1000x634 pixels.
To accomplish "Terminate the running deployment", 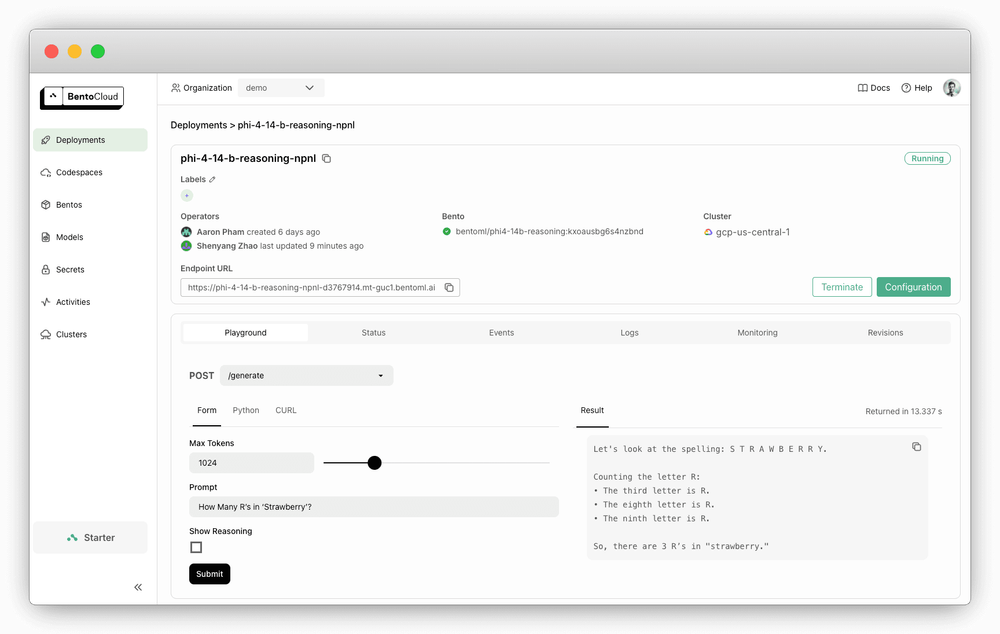I will point(841,286).
